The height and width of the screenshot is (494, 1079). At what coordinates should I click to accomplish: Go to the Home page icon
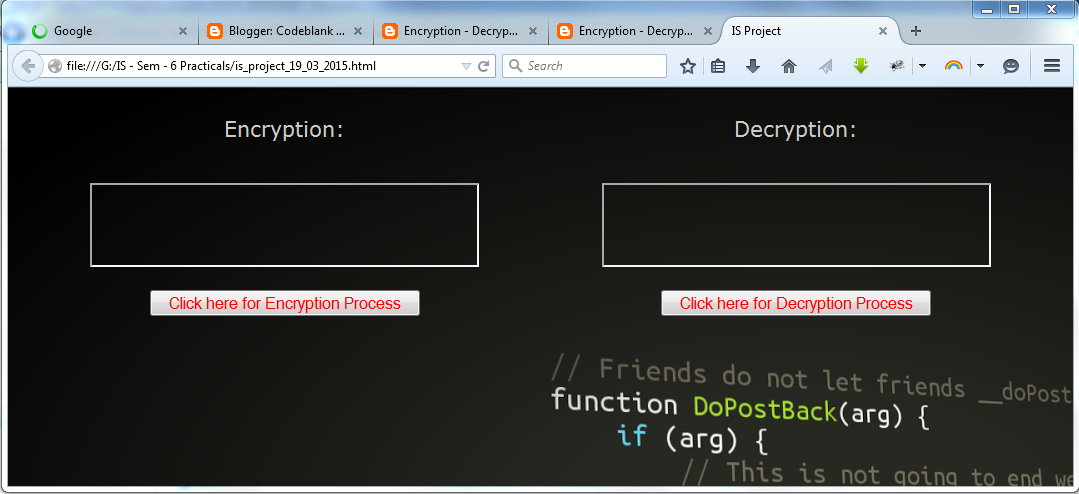[x=789, y=66]
